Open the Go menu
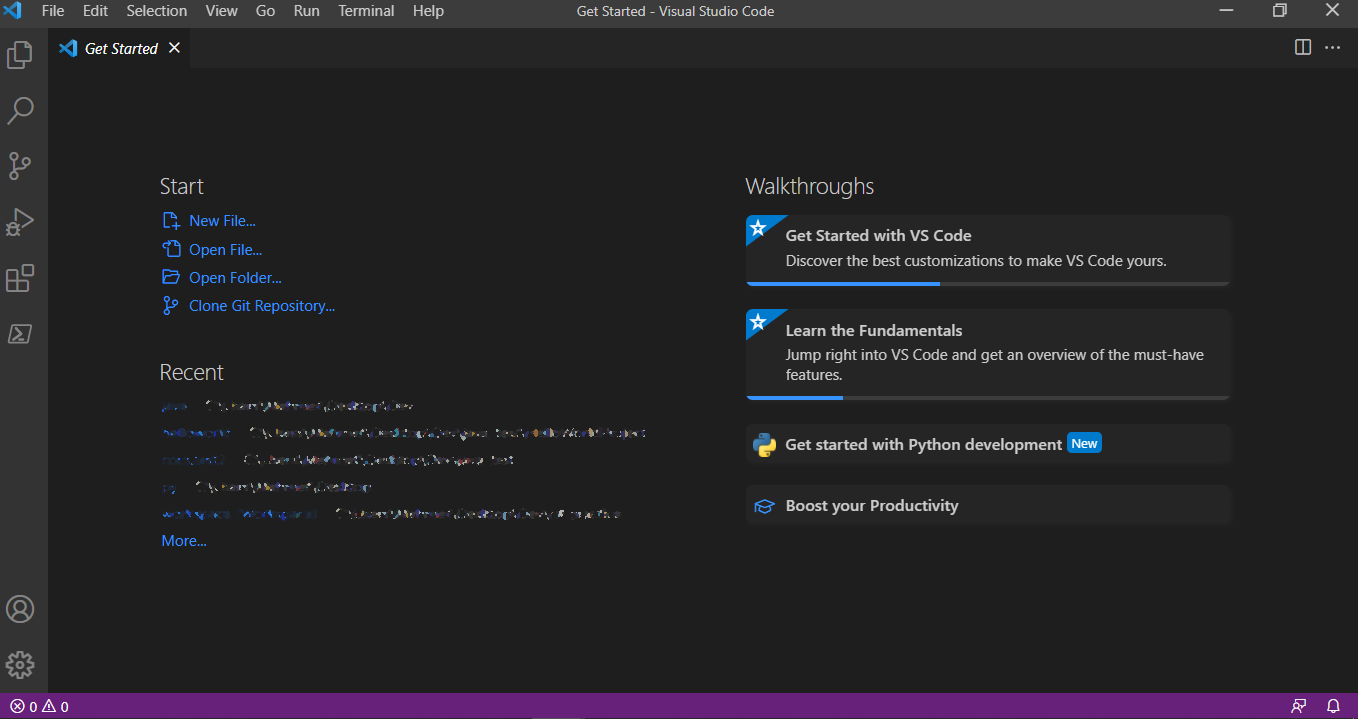The image size is (1358, 719). 265,11
